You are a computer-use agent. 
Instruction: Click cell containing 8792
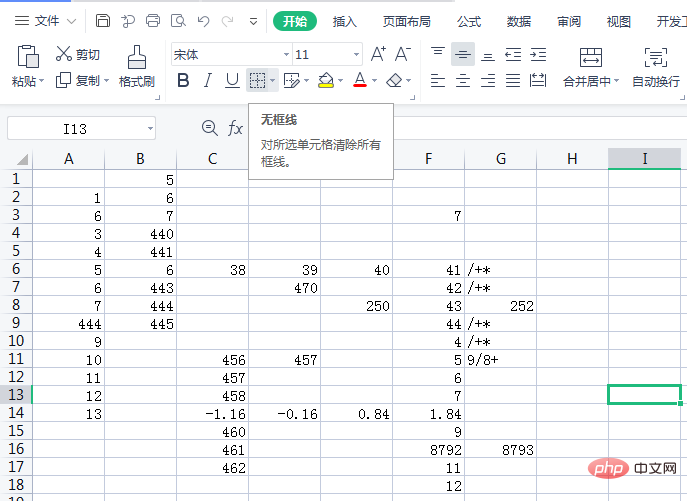428,450
